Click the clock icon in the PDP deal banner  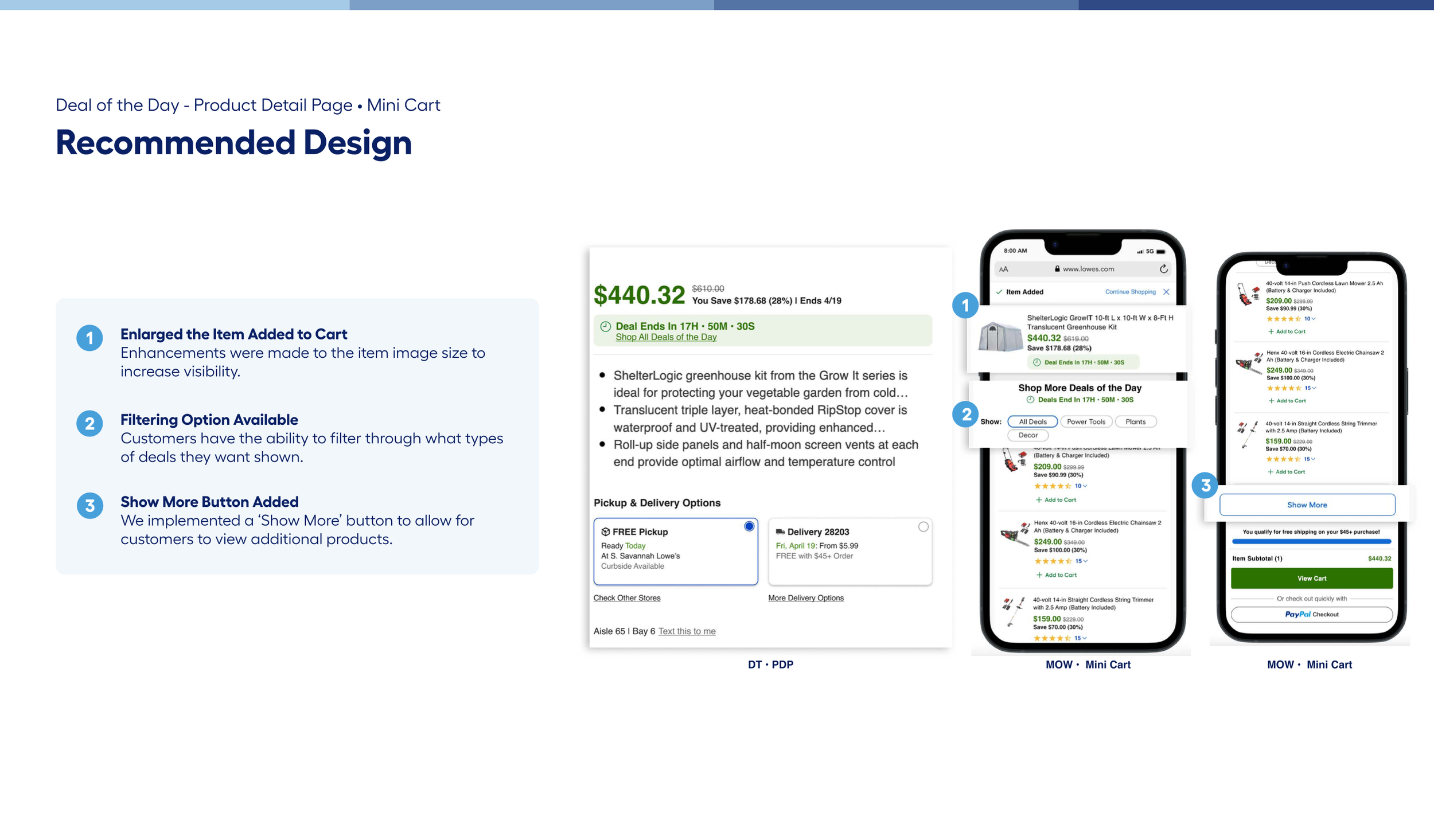coord(605,326)
